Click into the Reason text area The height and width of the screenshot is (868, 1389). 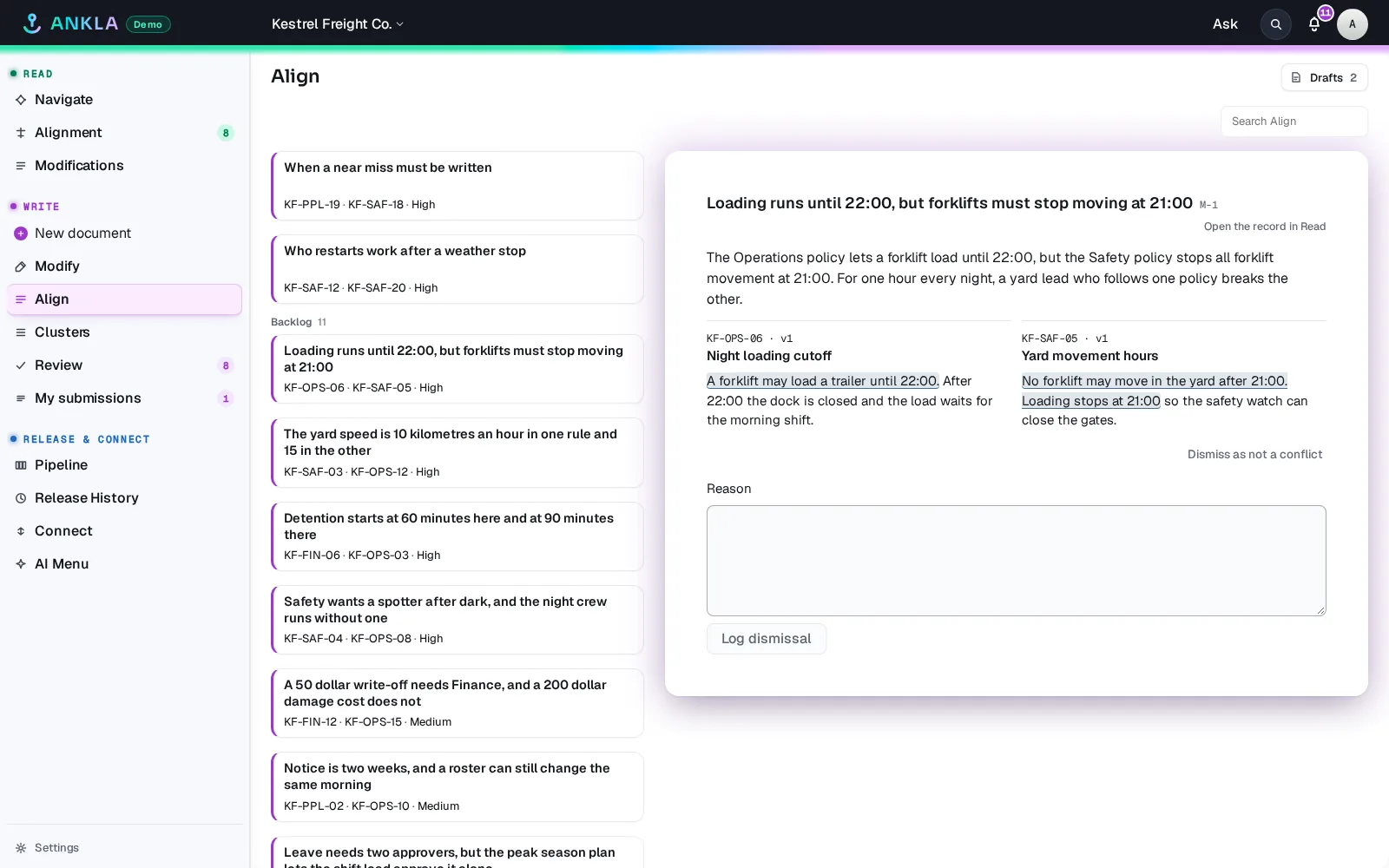1016,561
